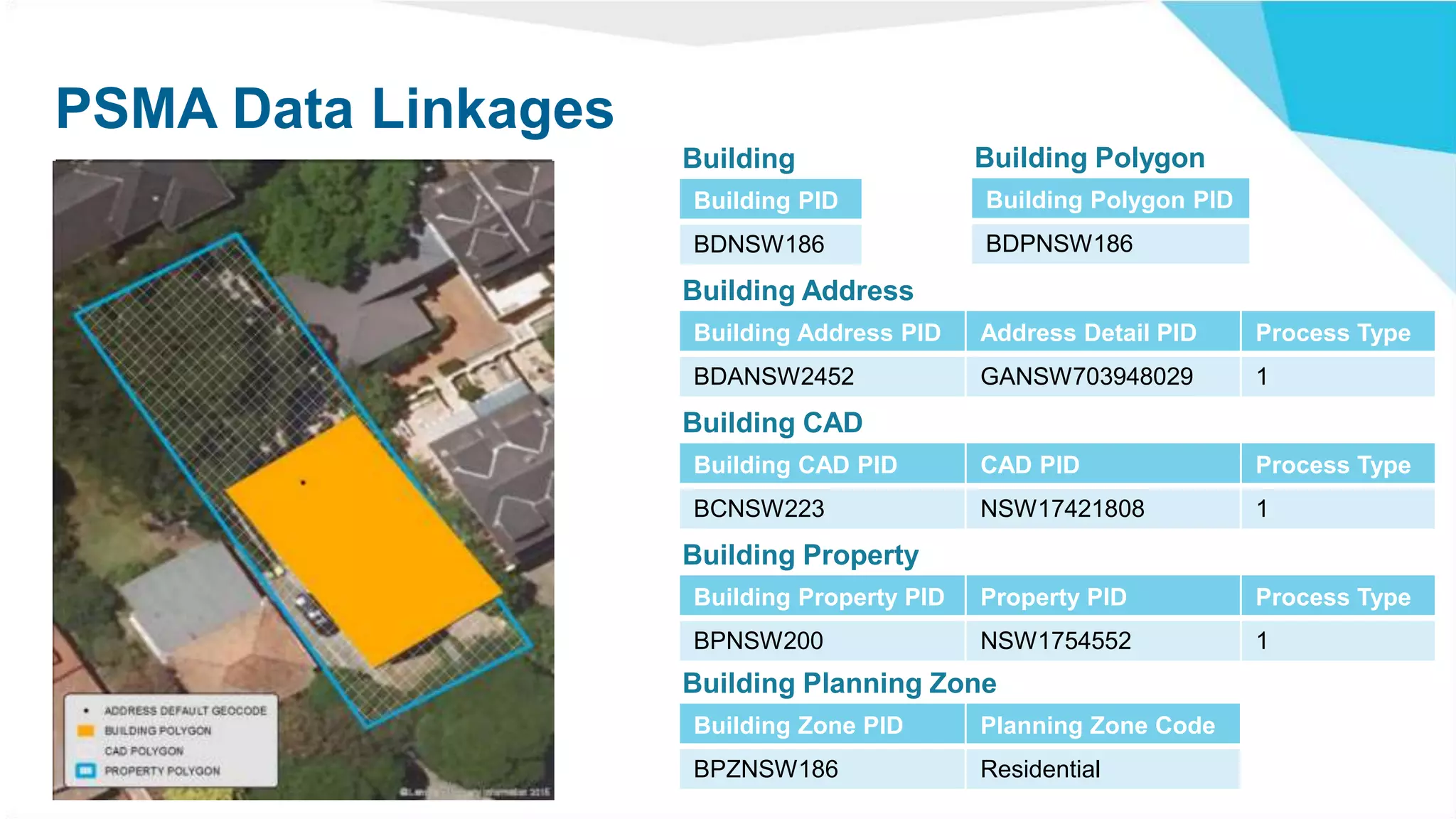Select the Building Polygon section heading
This screenshot has height=819, width=1456.
click(1089, 158)
